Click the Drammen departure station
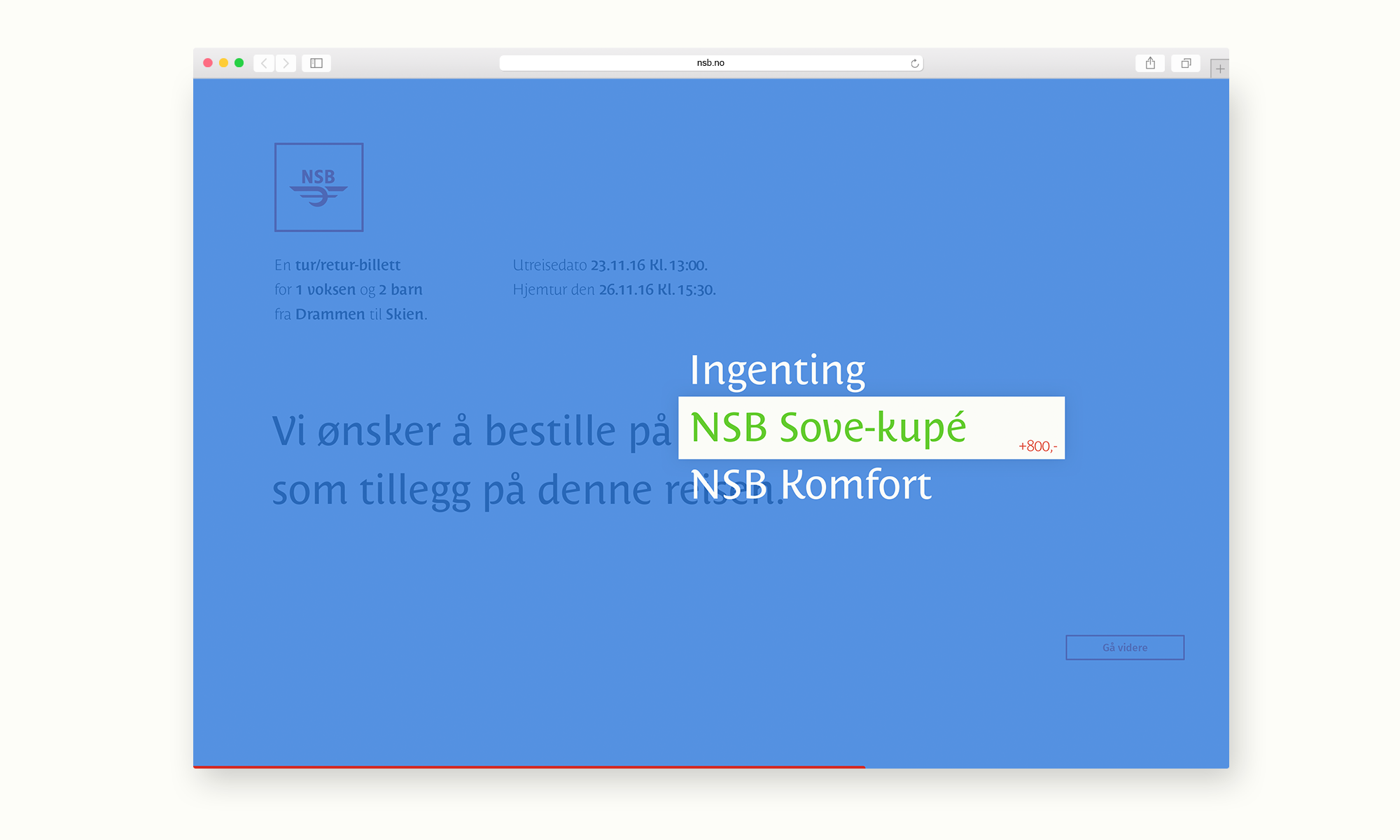Viewport: 1400px width, 840px height. (330, 314)
